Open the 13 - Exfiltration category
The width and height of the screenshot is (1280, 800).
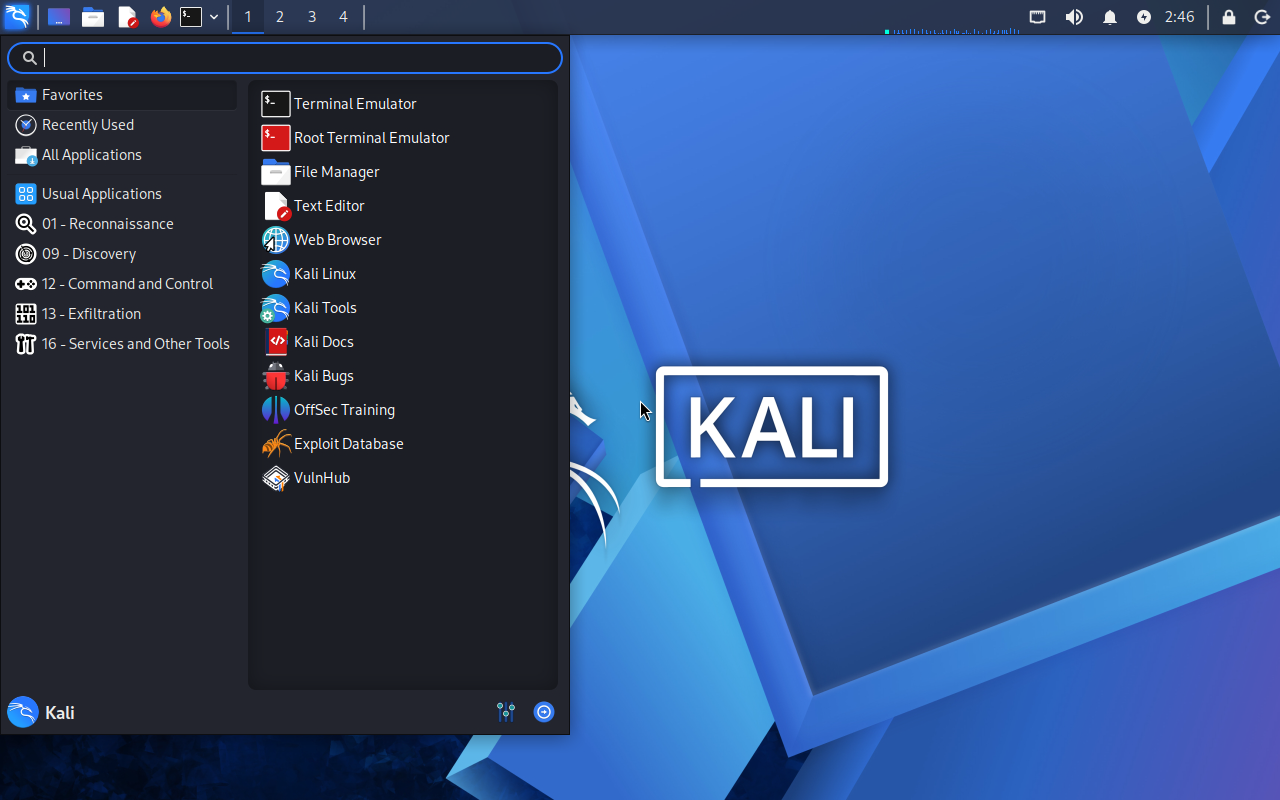[x=91, y=314]
